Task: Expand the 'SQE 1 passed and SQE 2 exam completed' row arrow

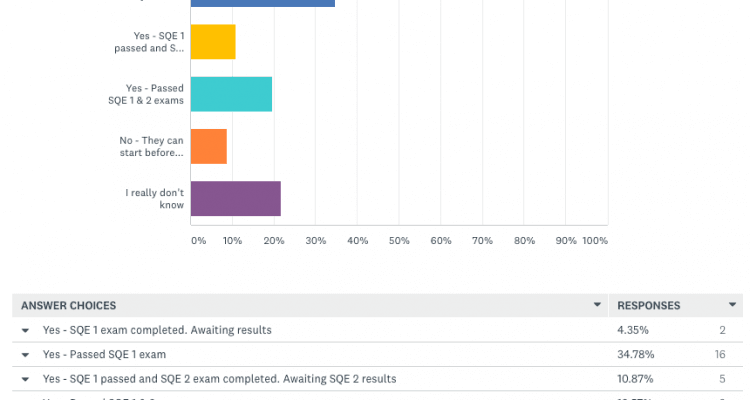Action: (25, 379)
